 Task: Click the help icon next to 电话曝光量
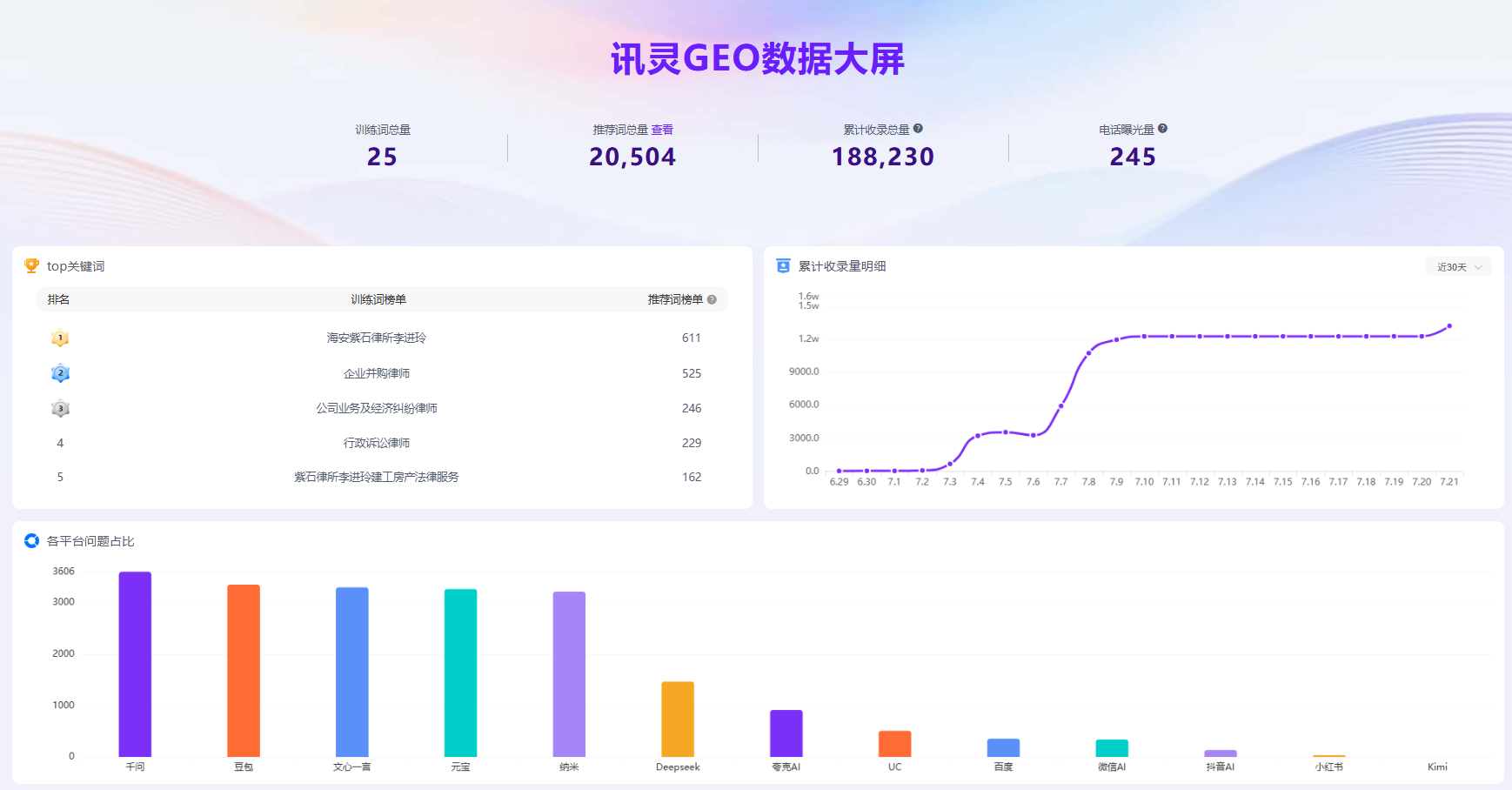(x=1162, y=128)
